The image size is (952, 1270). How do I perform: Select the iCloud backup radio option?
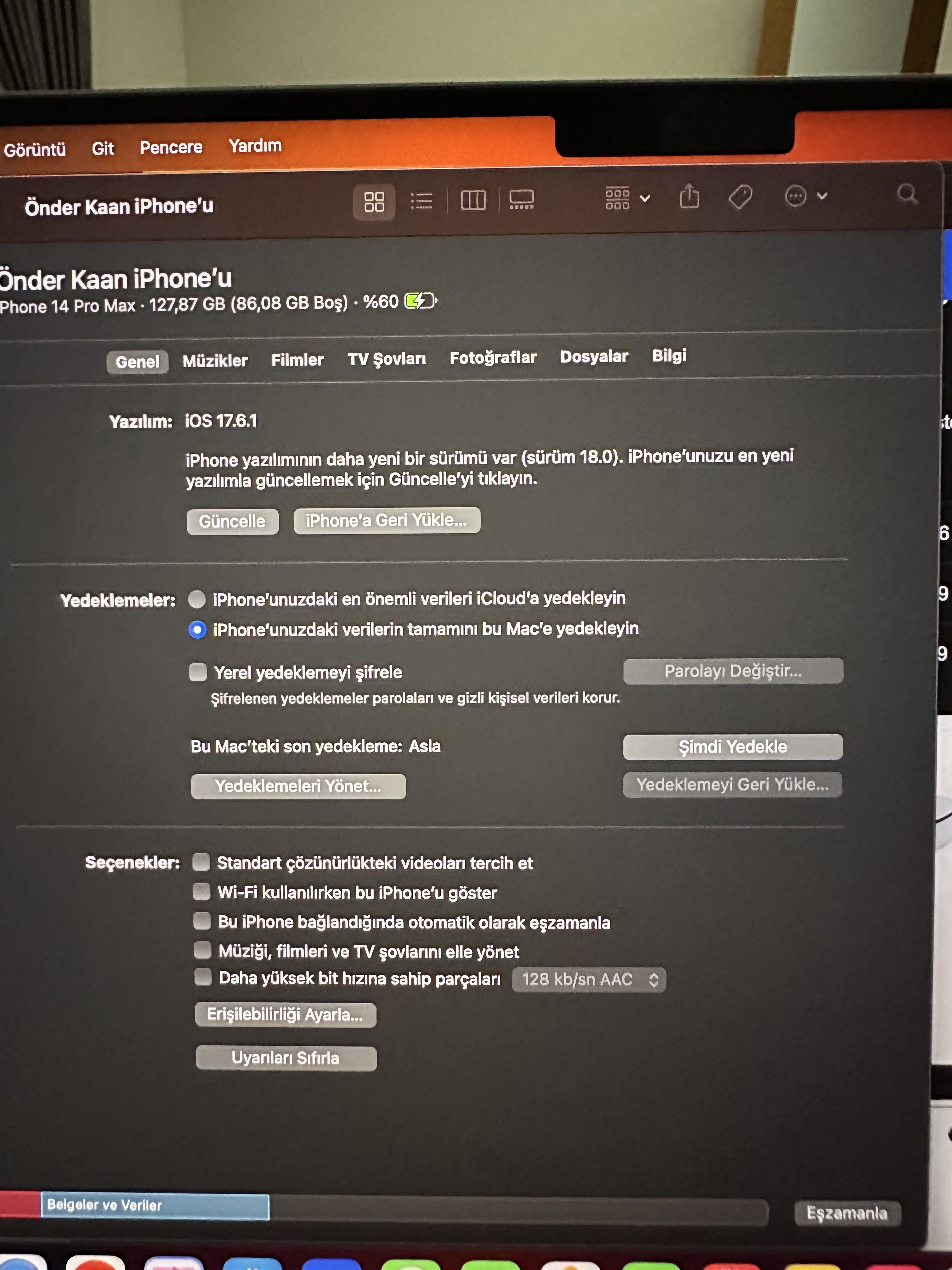tap(197, 599)
